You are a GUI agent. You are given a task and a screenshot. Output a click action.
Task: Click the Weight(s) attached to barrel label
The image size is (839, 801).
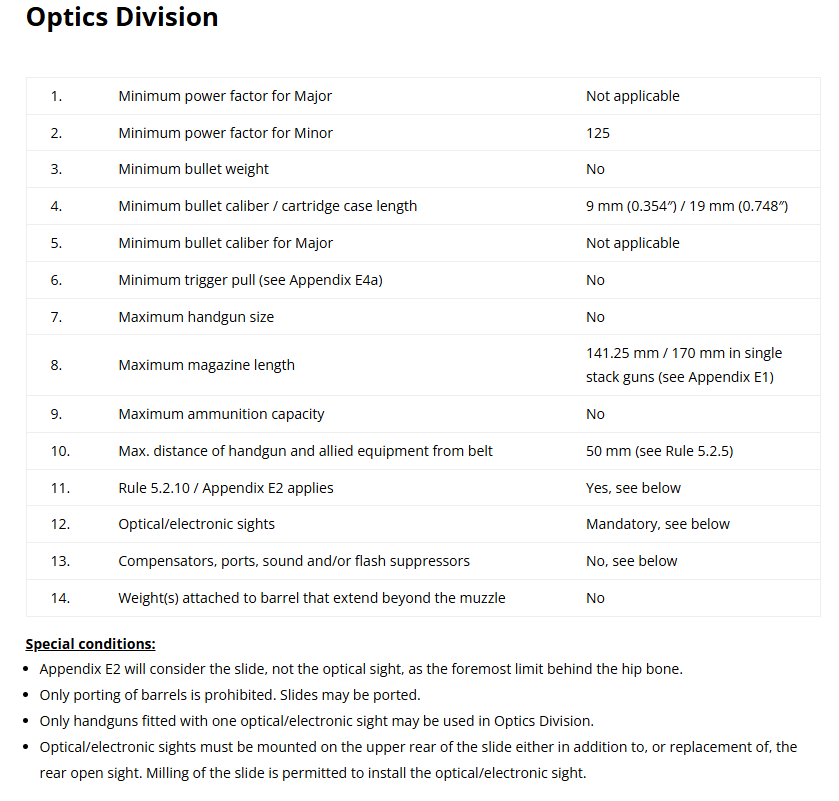coord(312,598)
